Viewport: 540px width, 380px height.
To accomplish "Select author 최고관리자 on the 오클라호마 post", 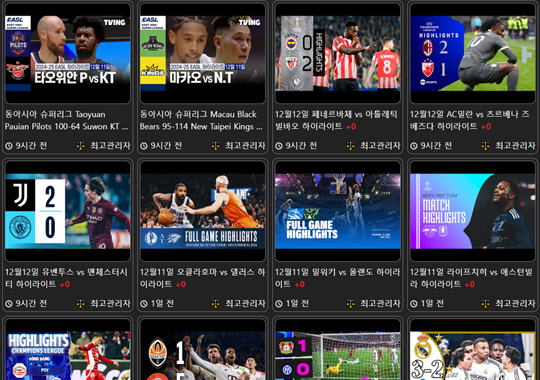I will (245, 304).
